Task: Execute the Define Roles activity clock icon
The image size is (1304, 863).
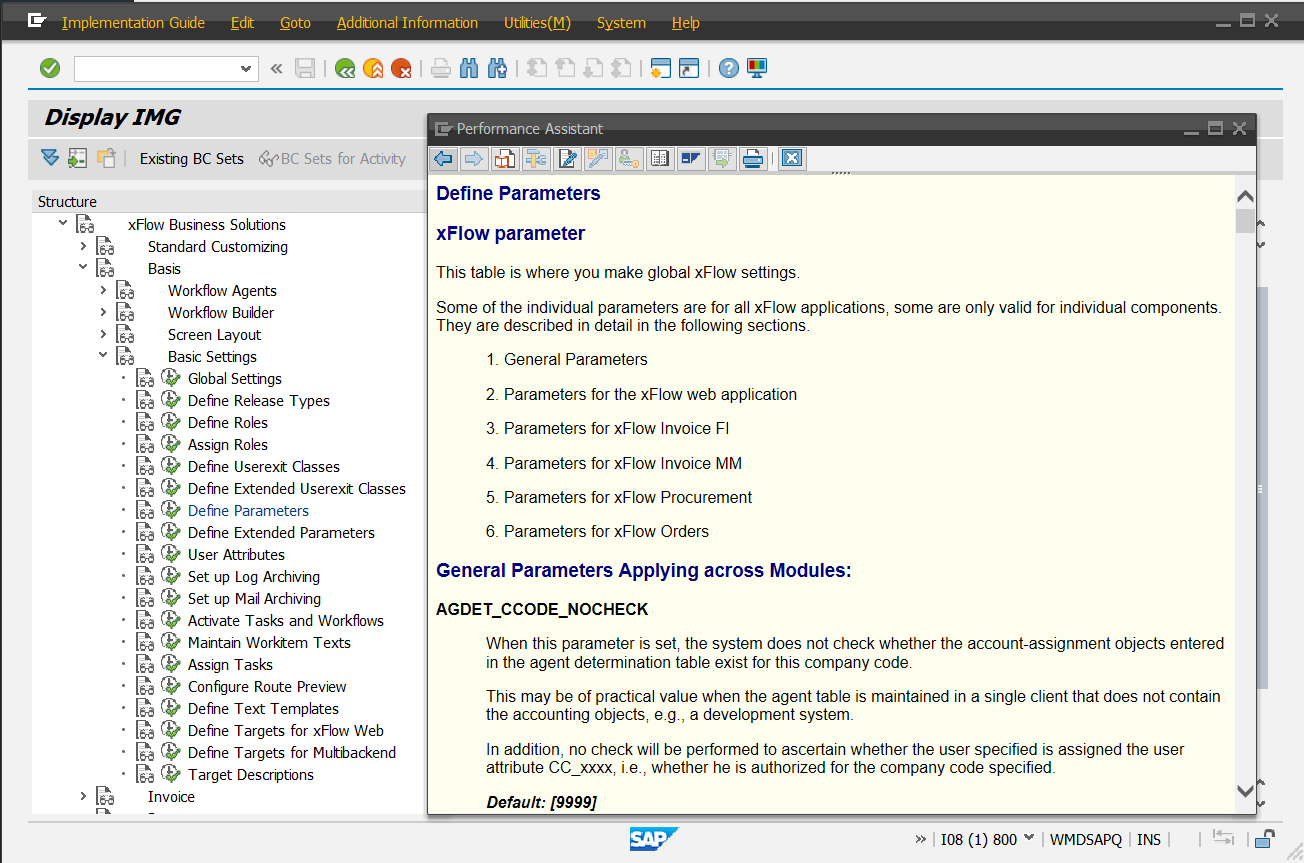Action: (x=171, y=422)
